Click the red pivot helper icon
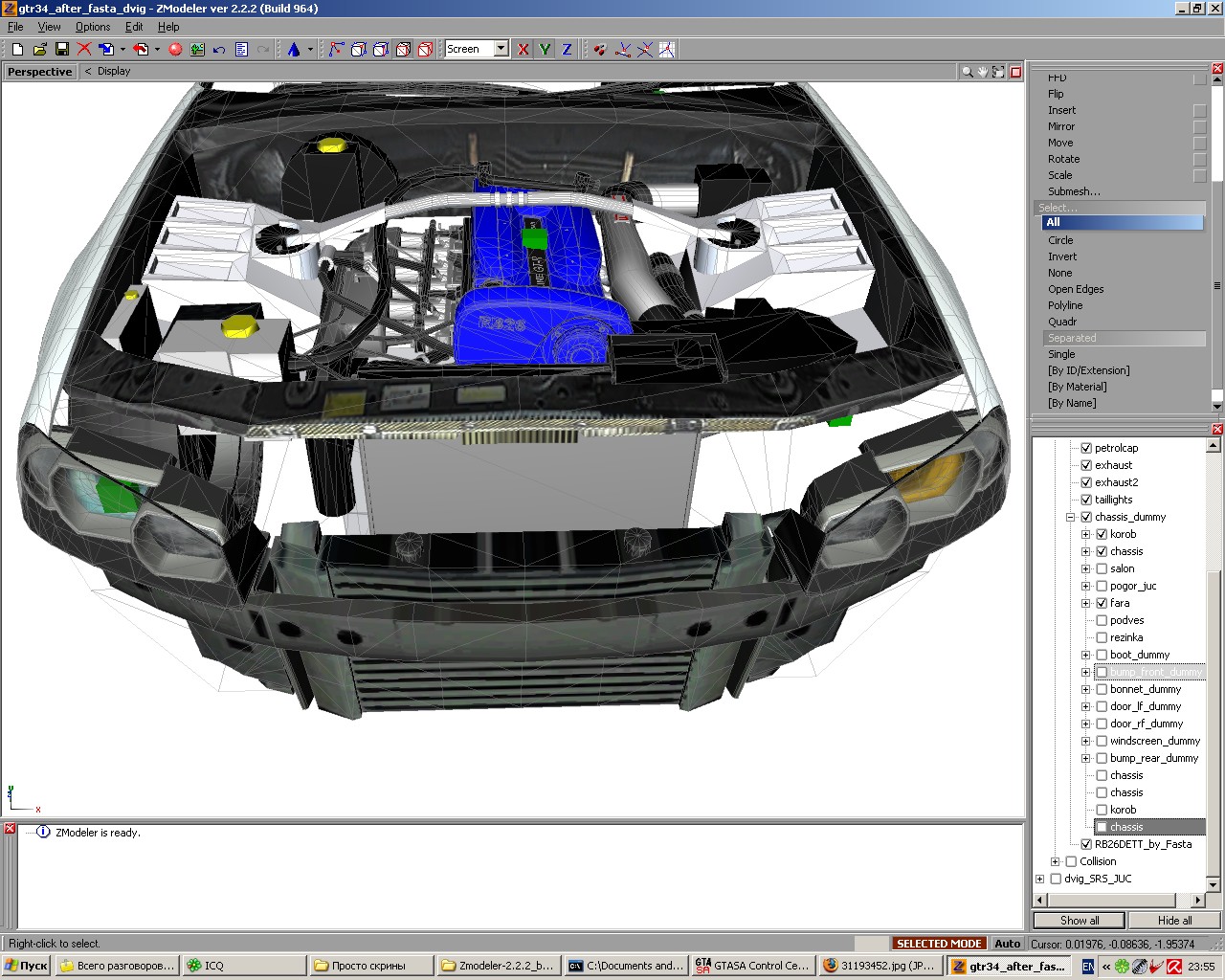1225x980 pixels. point(600,49)
